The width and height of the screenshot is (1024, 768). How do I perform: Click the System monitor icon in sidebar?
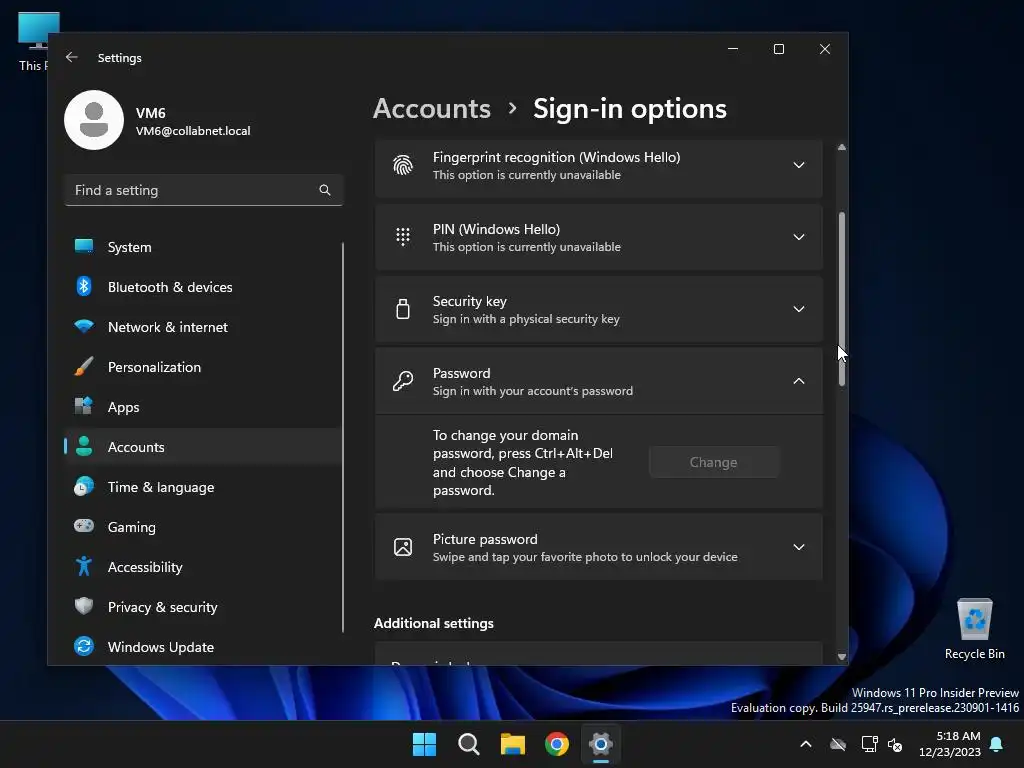click(x=84, y=246)
